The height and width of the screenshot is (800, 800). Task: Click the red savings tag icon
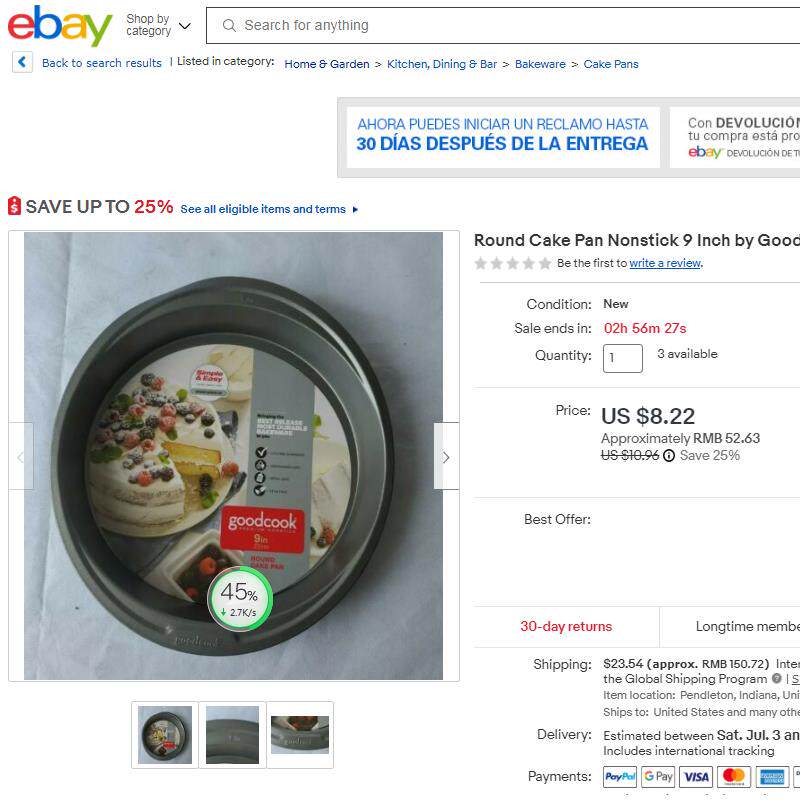coord(14,206)
